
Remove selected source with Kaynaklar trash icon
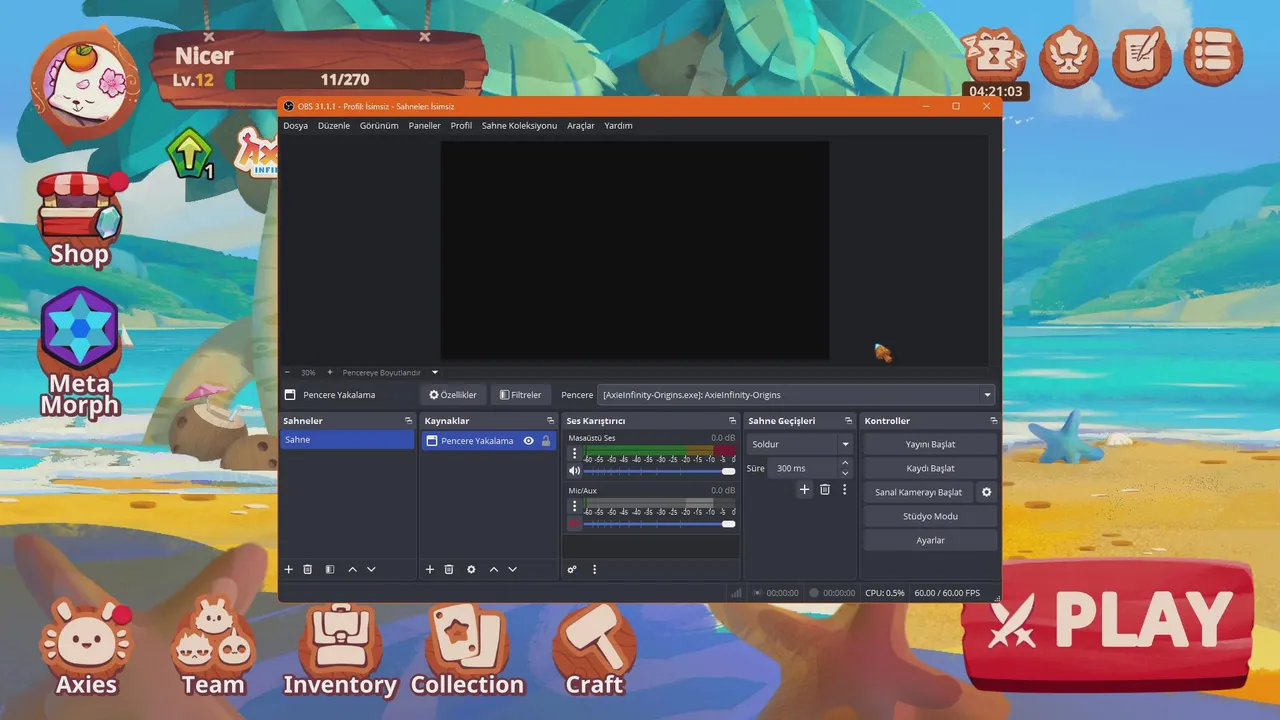tap(449, 569)
